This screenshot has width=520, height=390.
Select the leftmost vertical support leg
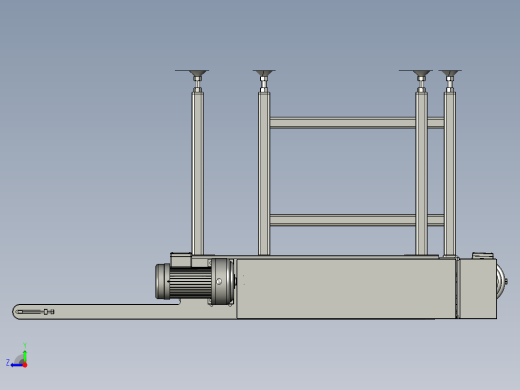(x=197, y=173)
